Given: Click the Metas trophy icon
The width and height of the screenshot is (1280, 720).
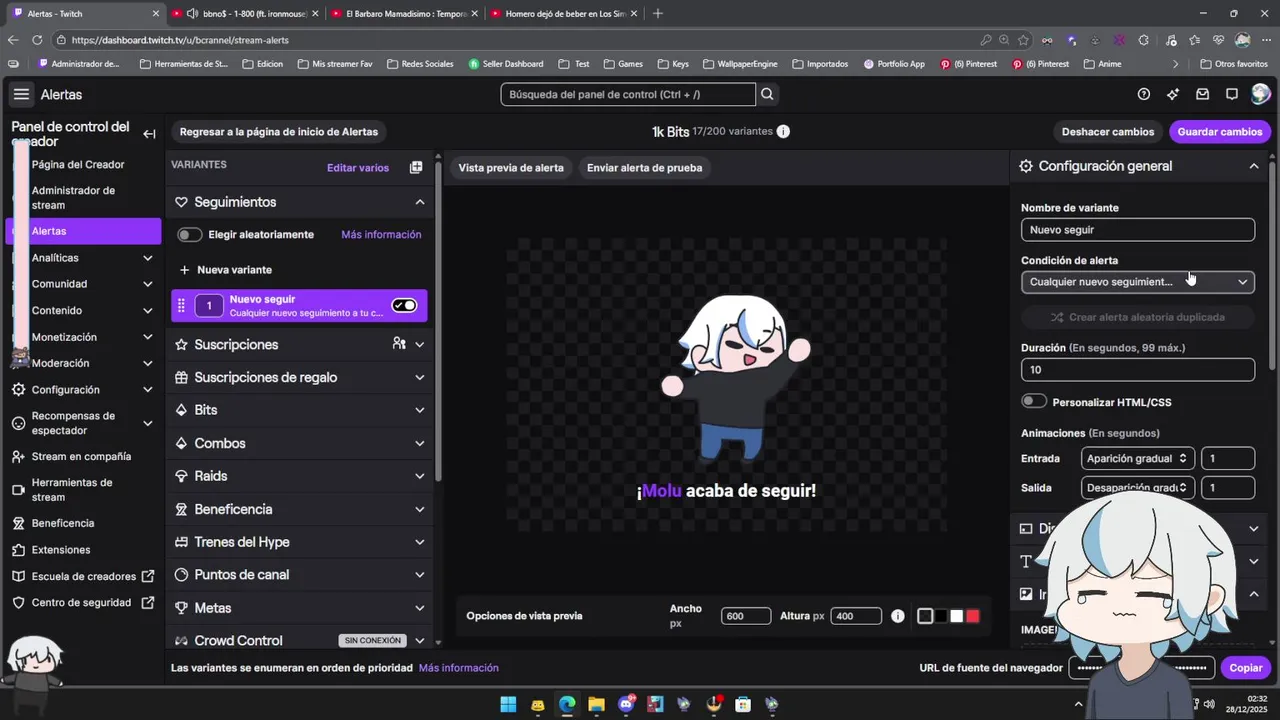Looking at the screenshot, I should click(182, 608).
